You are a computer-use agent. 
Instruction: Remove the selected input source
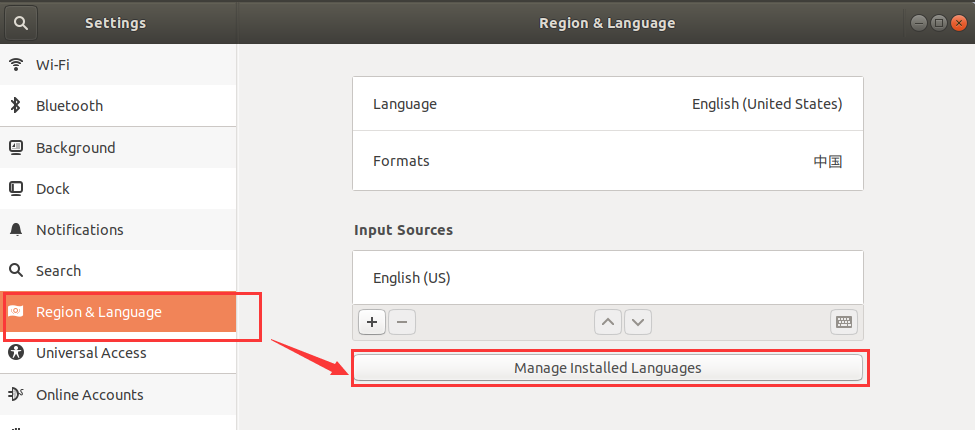[x=402, y=322]
